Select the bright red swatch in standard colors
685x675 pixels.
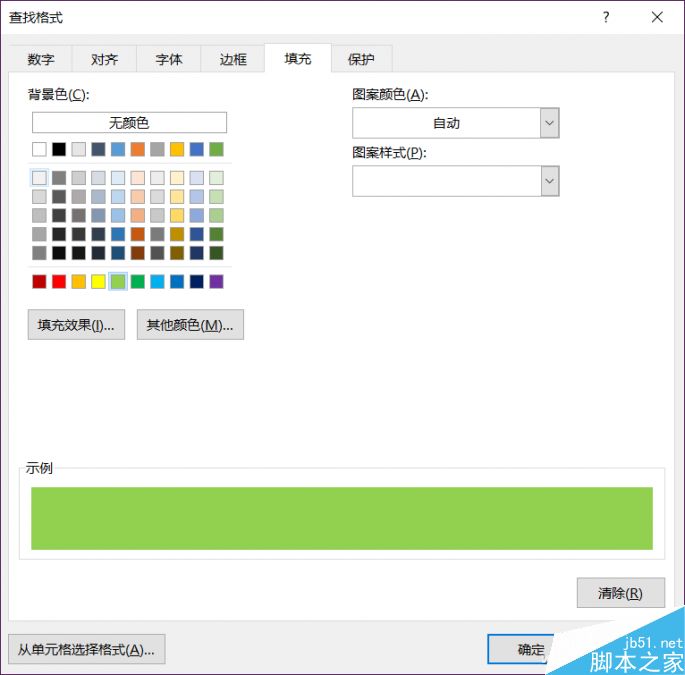[x=59, y=282]
